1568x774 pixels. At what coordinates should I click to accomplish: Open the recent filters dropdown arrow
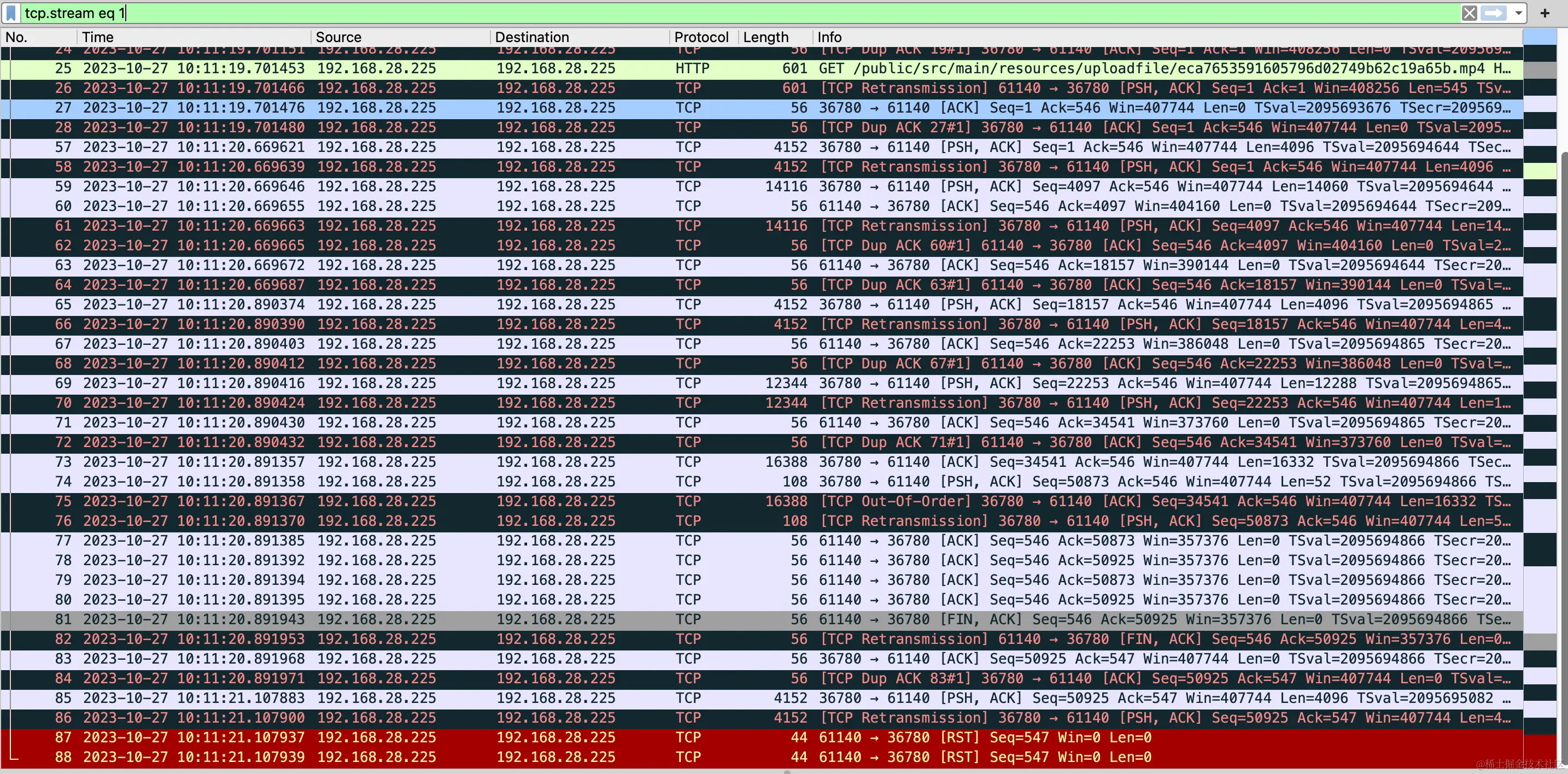click(x=1518, y=13)
